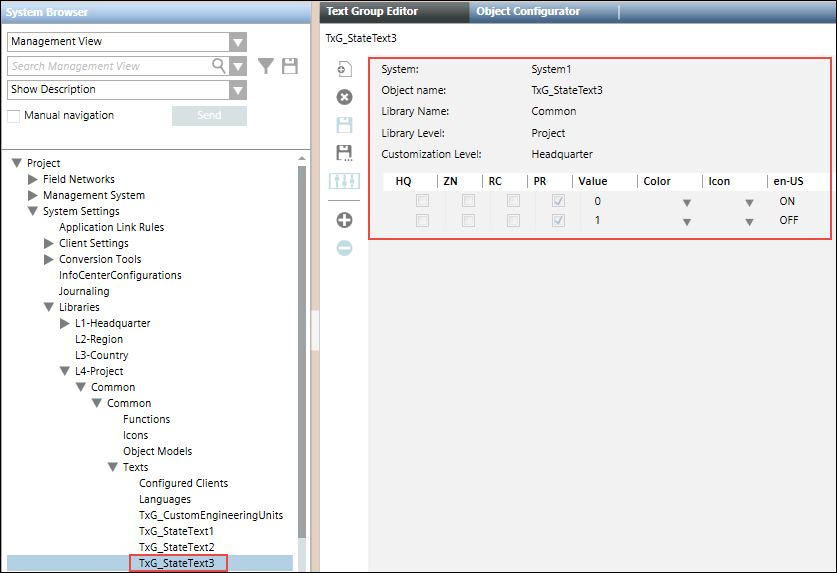Open Color picker dropdown for OFF row

click(686, 222)
